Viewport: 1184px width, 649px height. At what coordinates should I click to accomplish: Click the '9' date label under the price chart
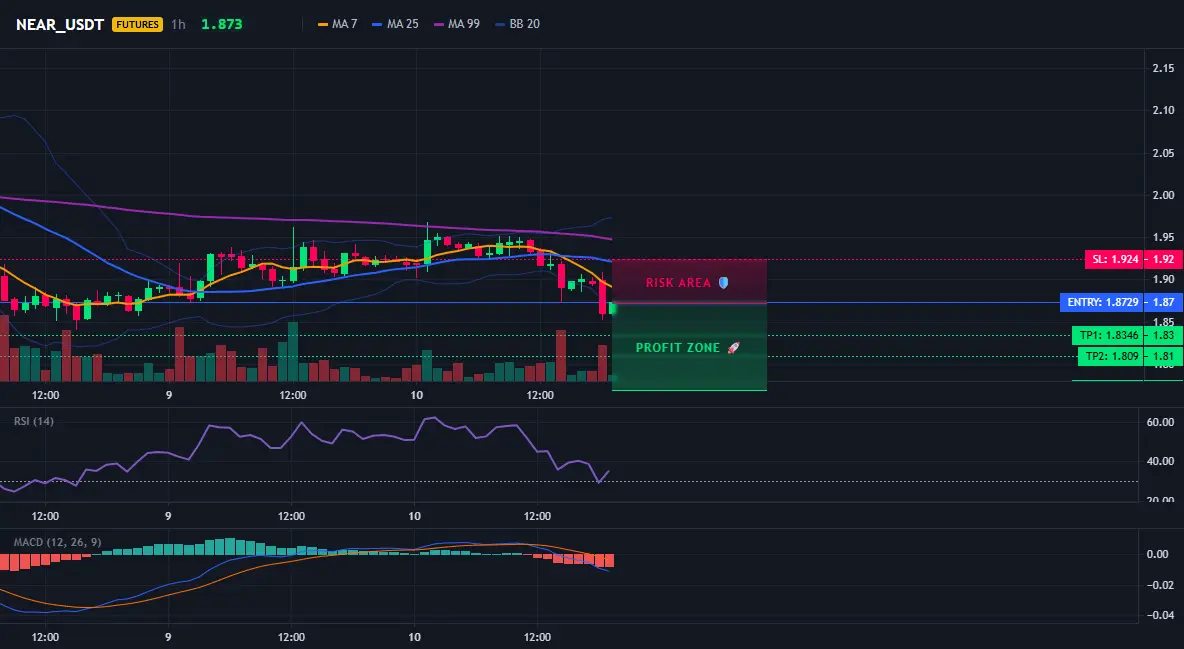(x=168, y=395)
